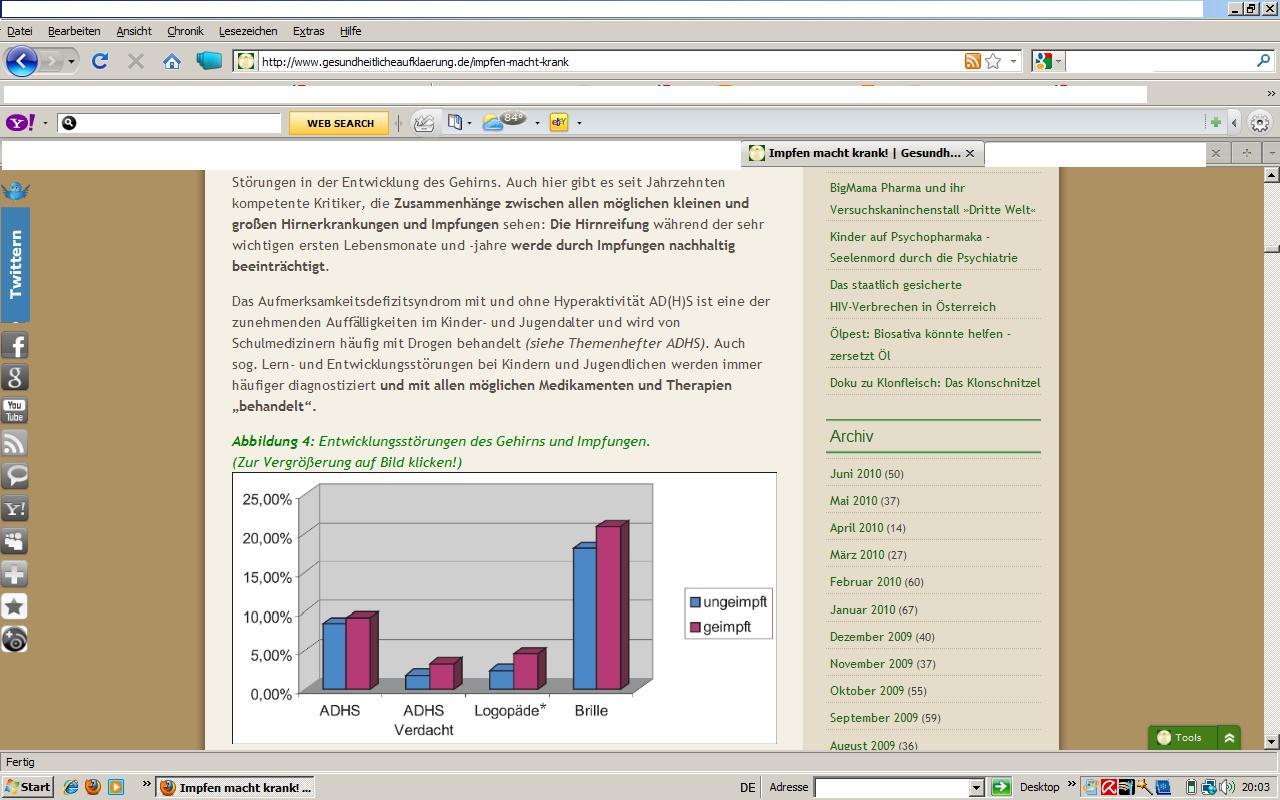1280x800 pixels.
Task: Click the vaccination bar chart image
Action: coord(504,607)
